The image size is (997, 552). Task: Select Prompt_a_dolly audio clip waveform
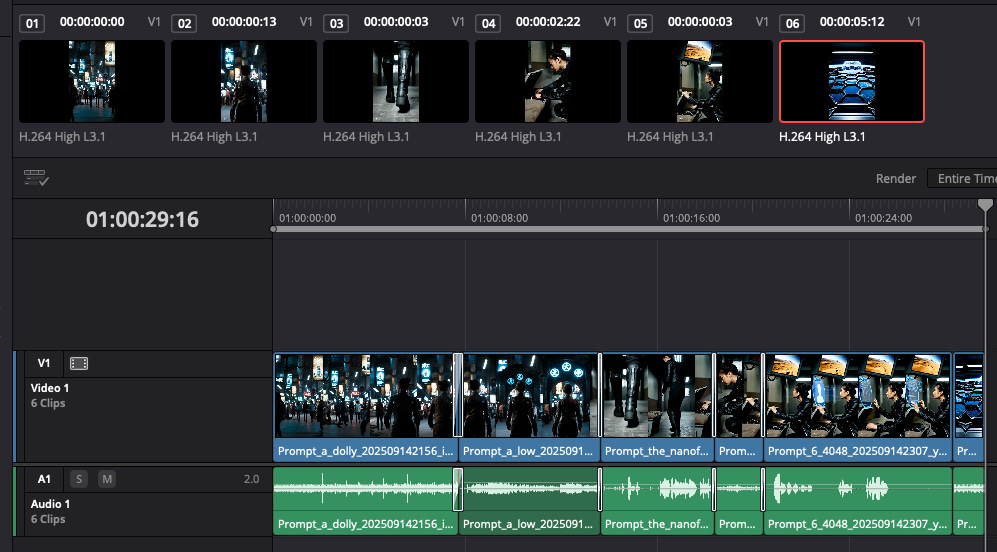pyautogui.click(x=365, y=489)
